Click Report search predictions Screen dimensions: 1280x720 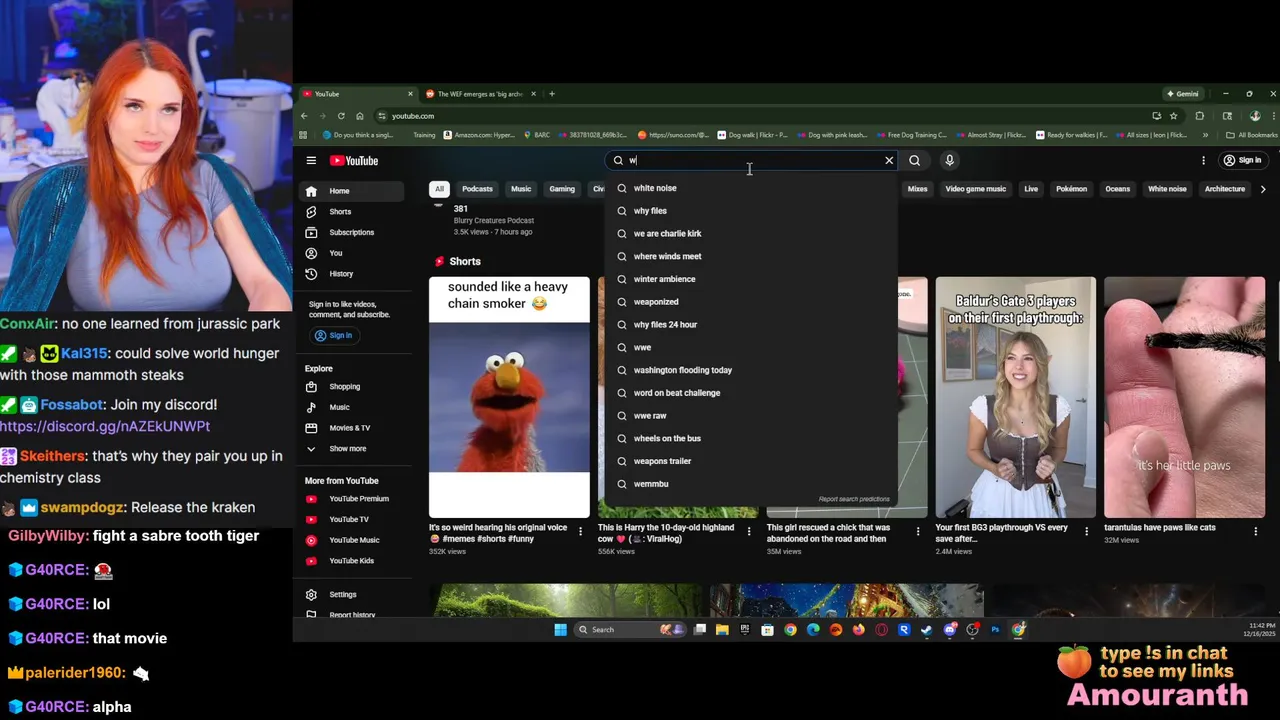(x=854, y=499)
